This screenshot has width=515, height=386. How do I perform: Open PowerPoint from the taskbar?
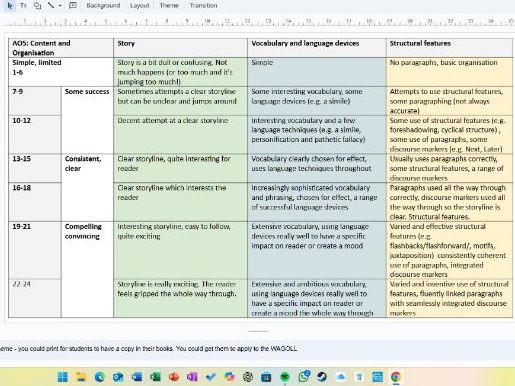(174, 377)
